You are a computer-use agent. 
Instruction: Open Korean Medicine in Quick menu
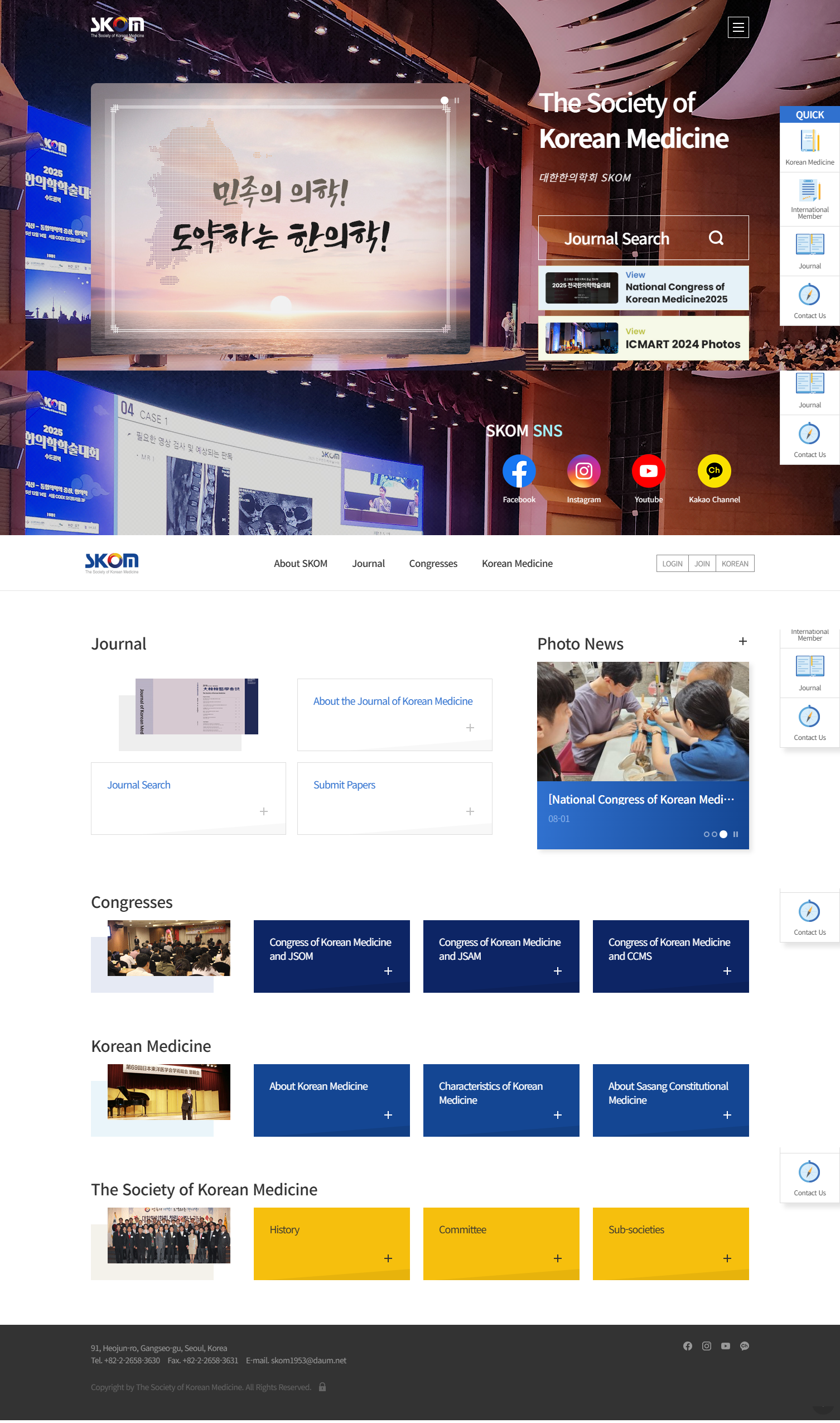point(809,146)
